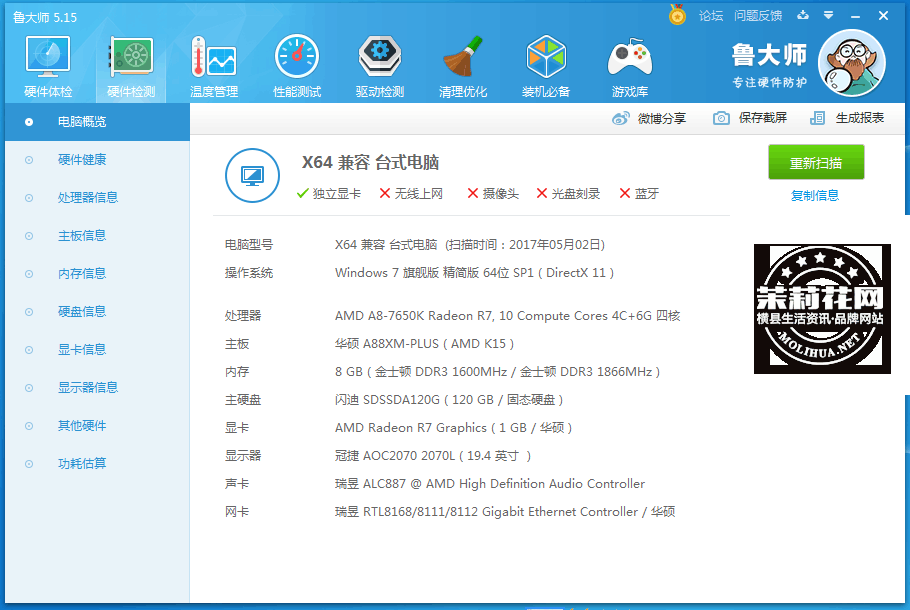The height and width of the screenshot is (610, 910).
Task: Select 硬件健康 in the sidebar
Action: pyautogui.click(x=98, y=160)
